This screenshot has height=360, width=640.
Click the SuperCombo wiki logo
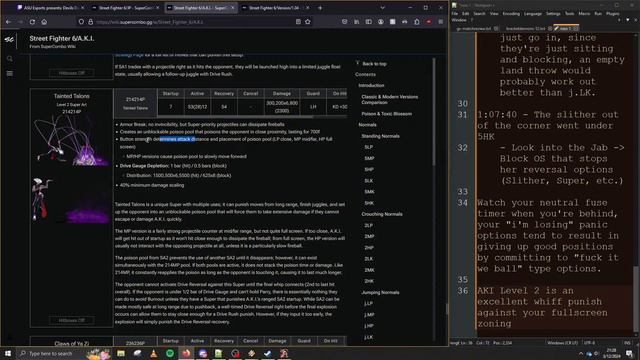tap(9, 40)
